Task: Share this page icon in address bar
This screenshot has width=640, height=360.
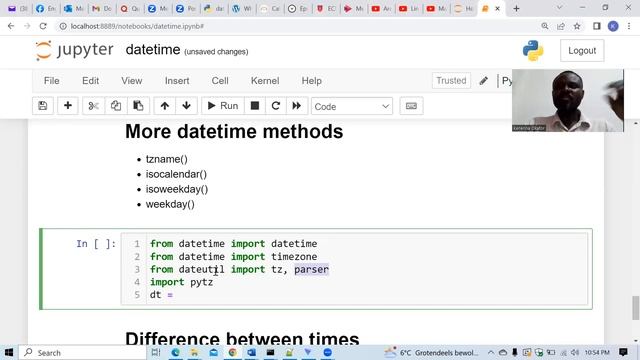Action: 561,26
